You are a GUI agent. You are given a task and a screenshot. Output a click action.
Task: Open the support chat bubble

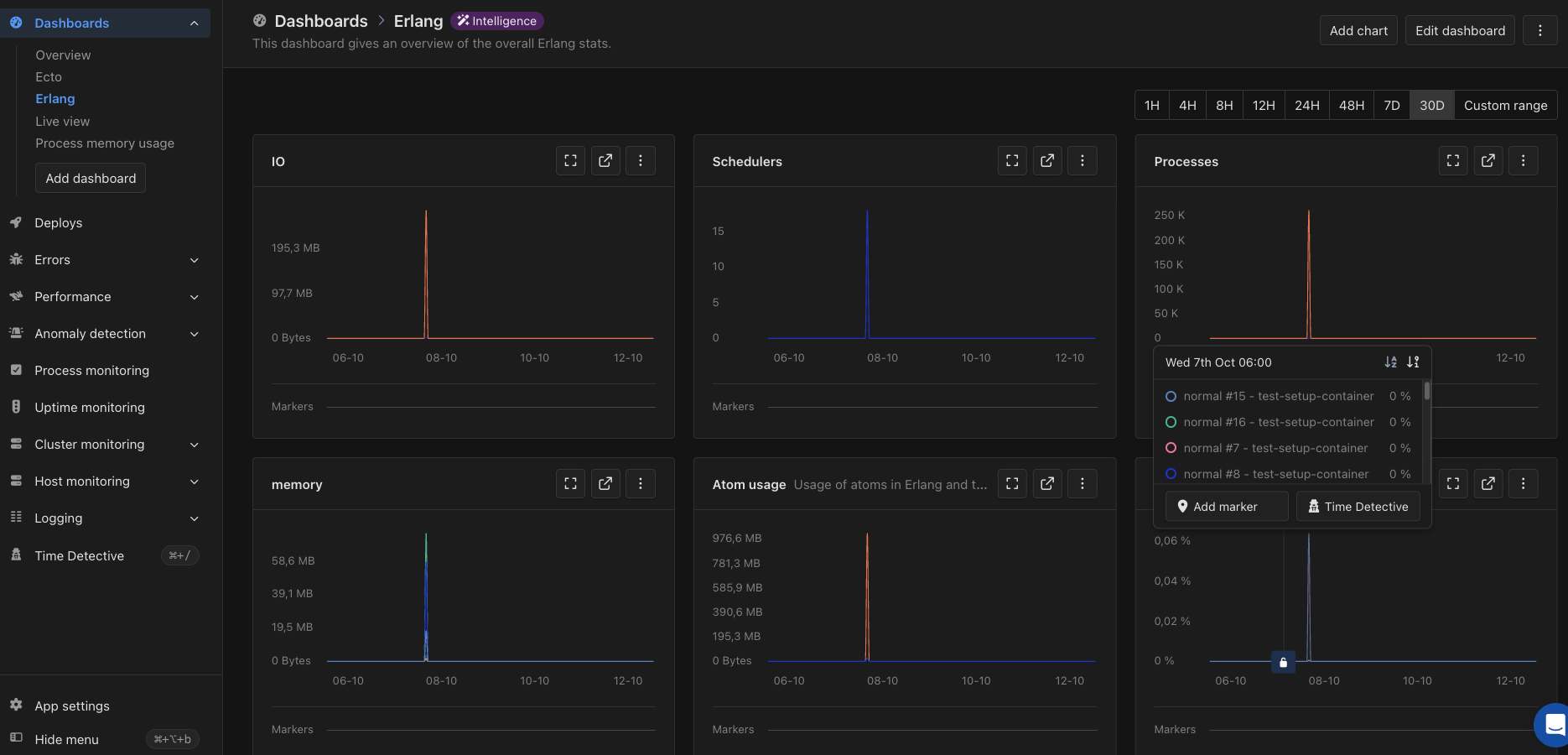pos(1553,725)
